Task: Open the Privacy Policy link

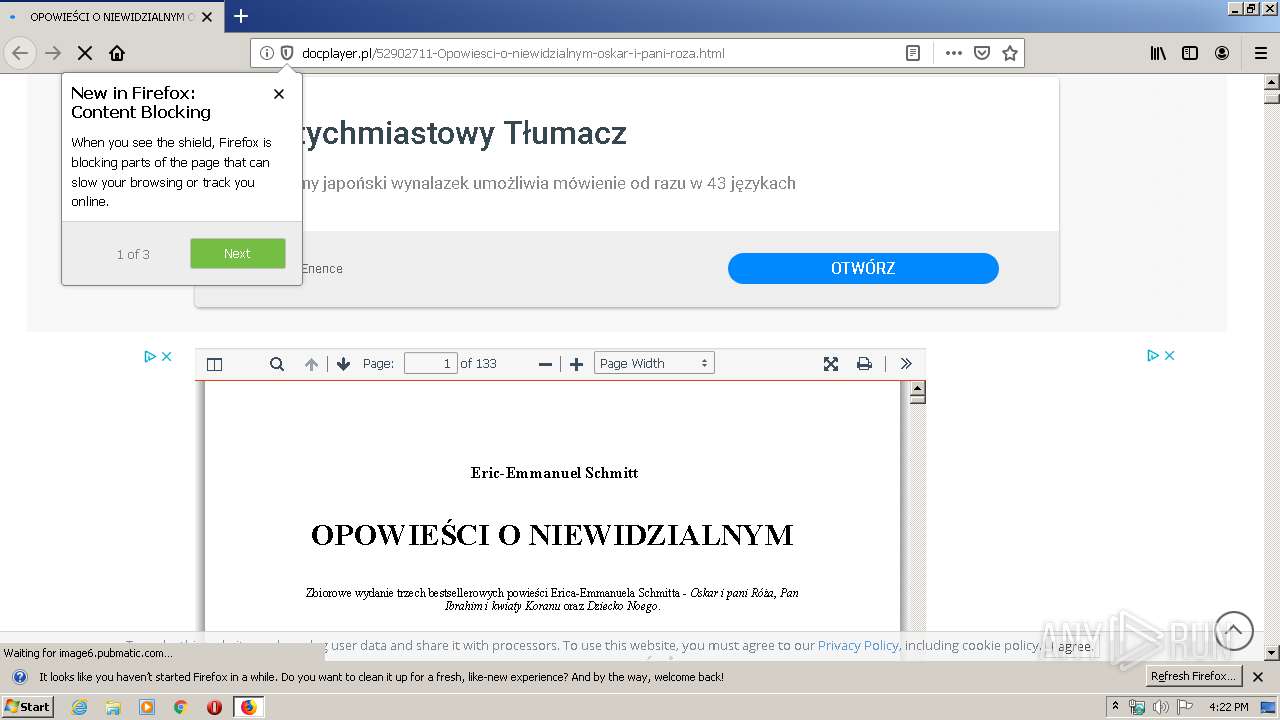Action: pos(858,646)
